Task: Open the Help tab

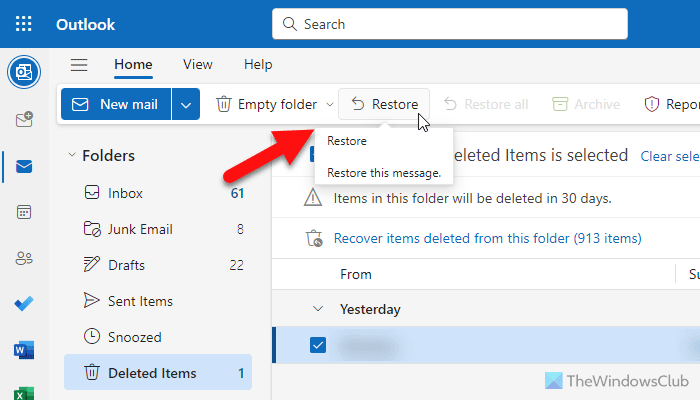Action: (x=258, y=64)
